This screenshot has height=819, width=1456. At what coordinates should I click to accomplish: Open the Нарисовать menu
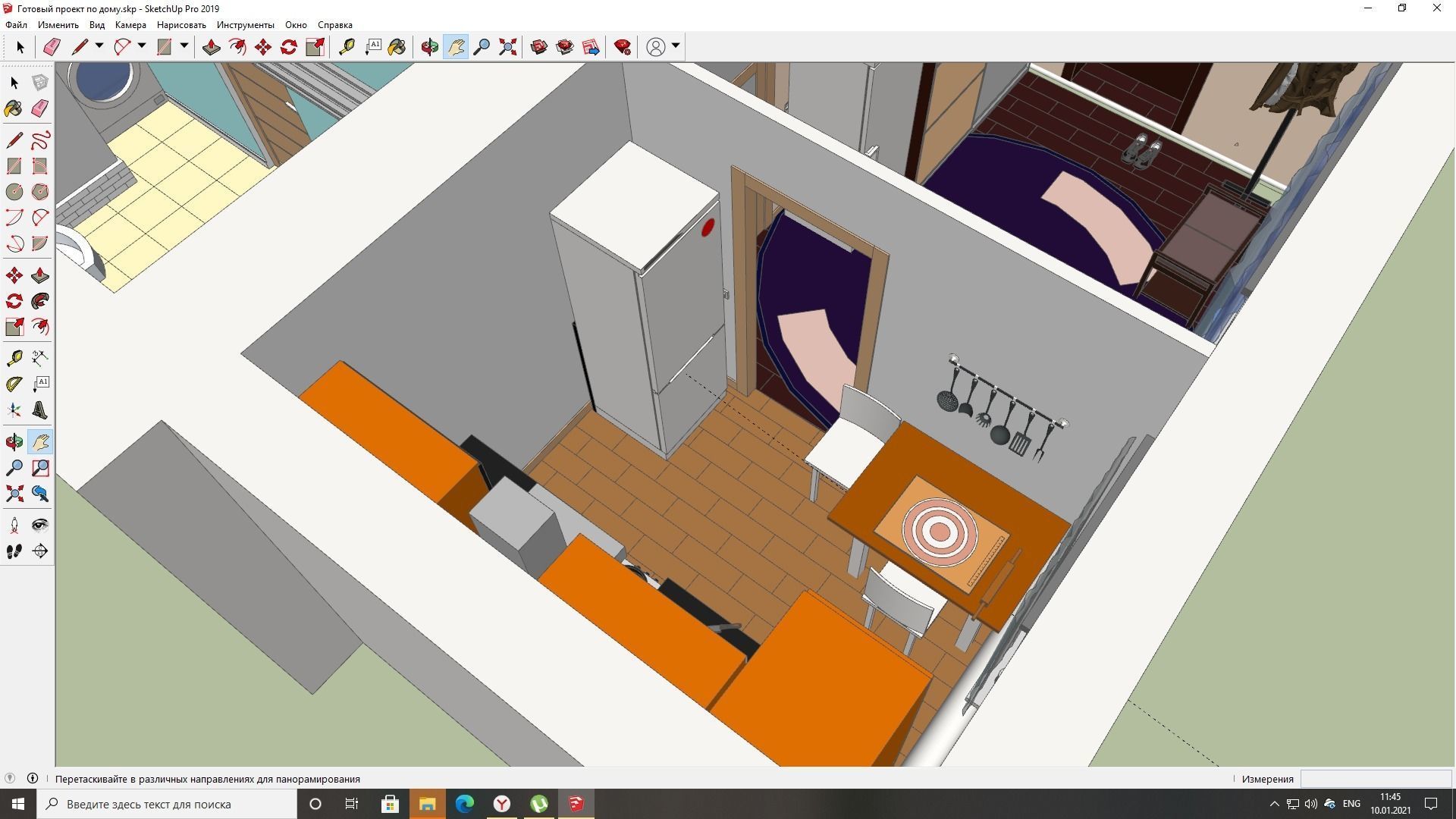coord(181,25)
